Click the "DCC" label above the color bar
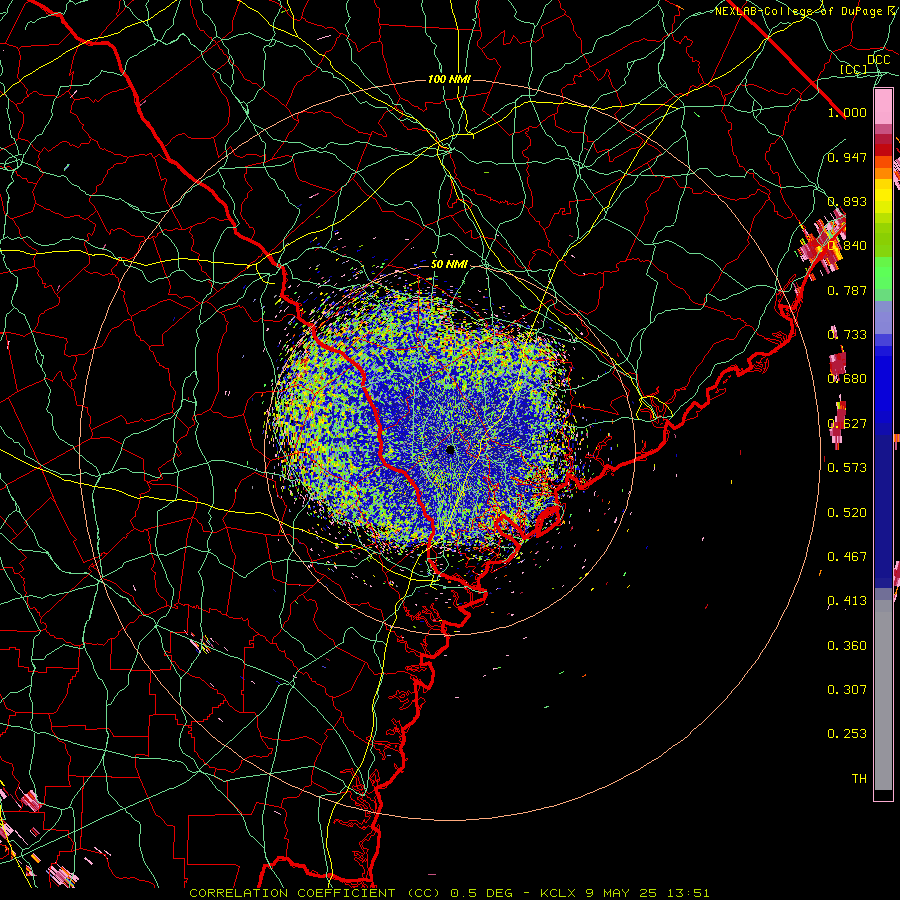 [x=878, y=60]
